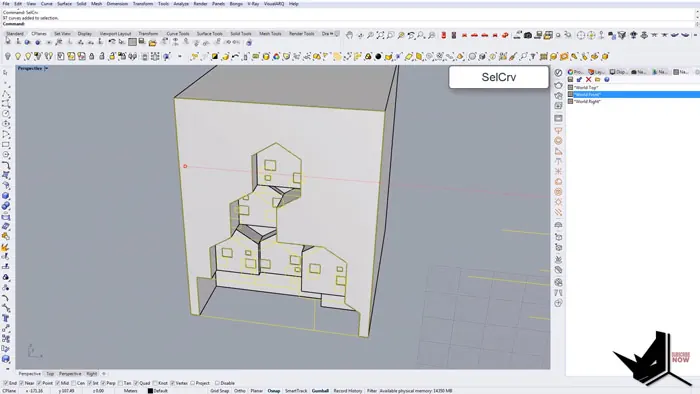Image resolution: width=700 pixels, height=394 pixels.
Task: Enable the Cen osnap checkbox
Action: click(74, 383)
